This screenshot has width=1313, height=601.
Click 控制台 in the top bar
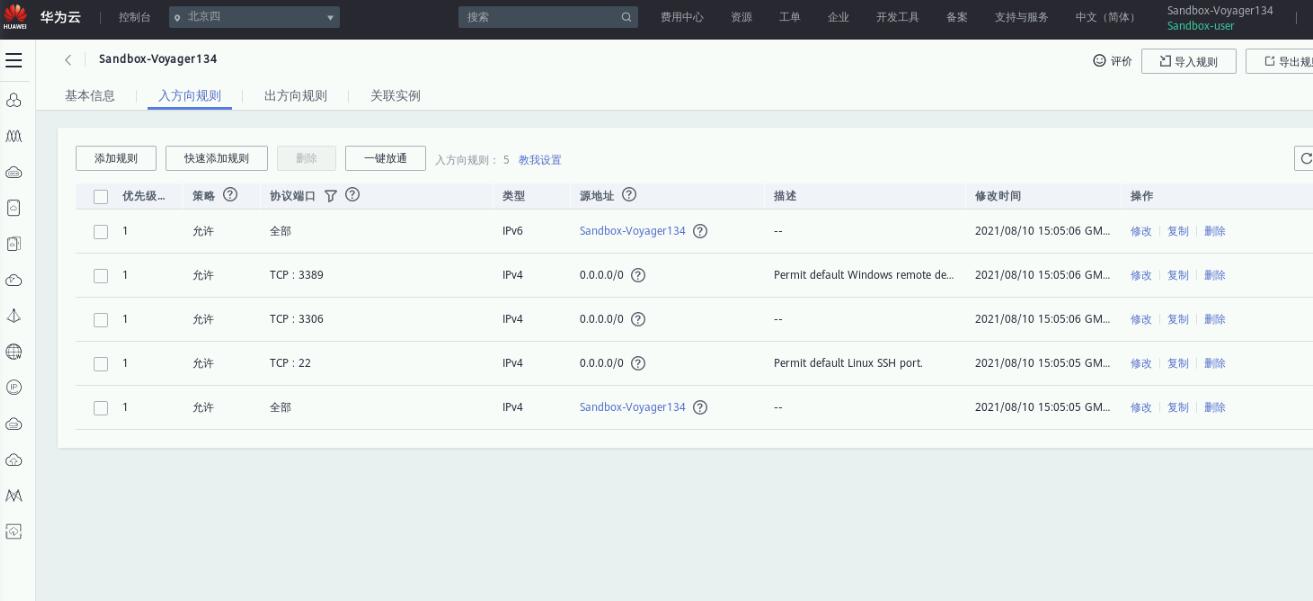[135, 18]
